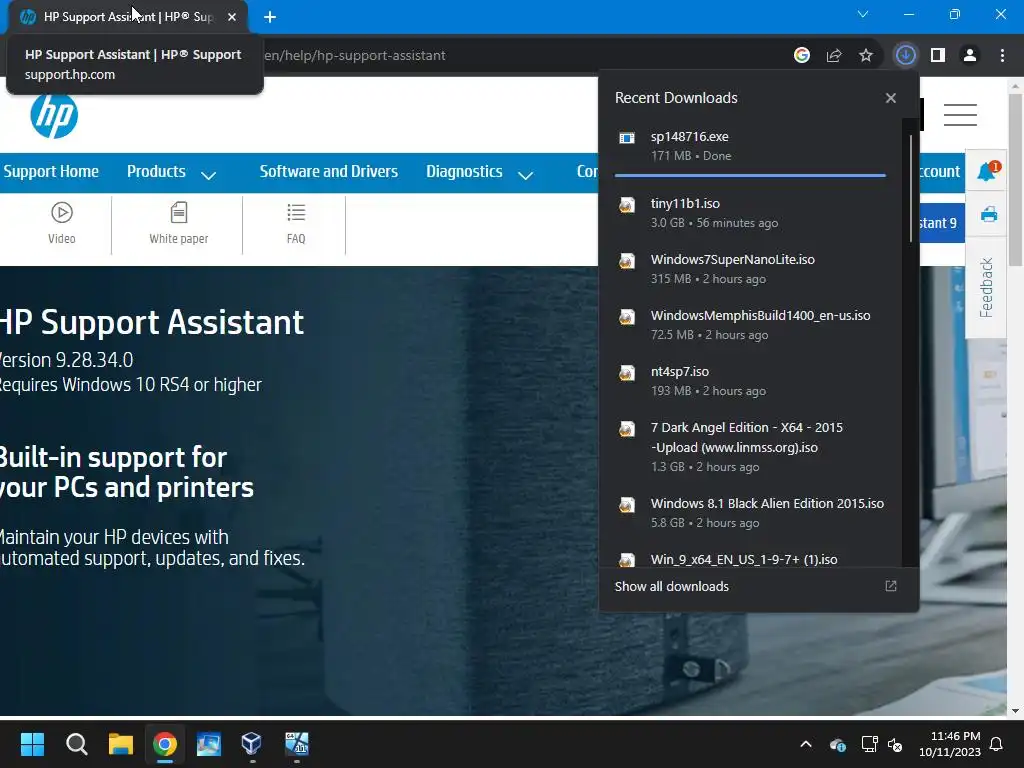Image resolution: width=1024 pixels, height=768 pixels.
Task: Close the HP Support Assistant tab
Action: [x=232, y=17]
